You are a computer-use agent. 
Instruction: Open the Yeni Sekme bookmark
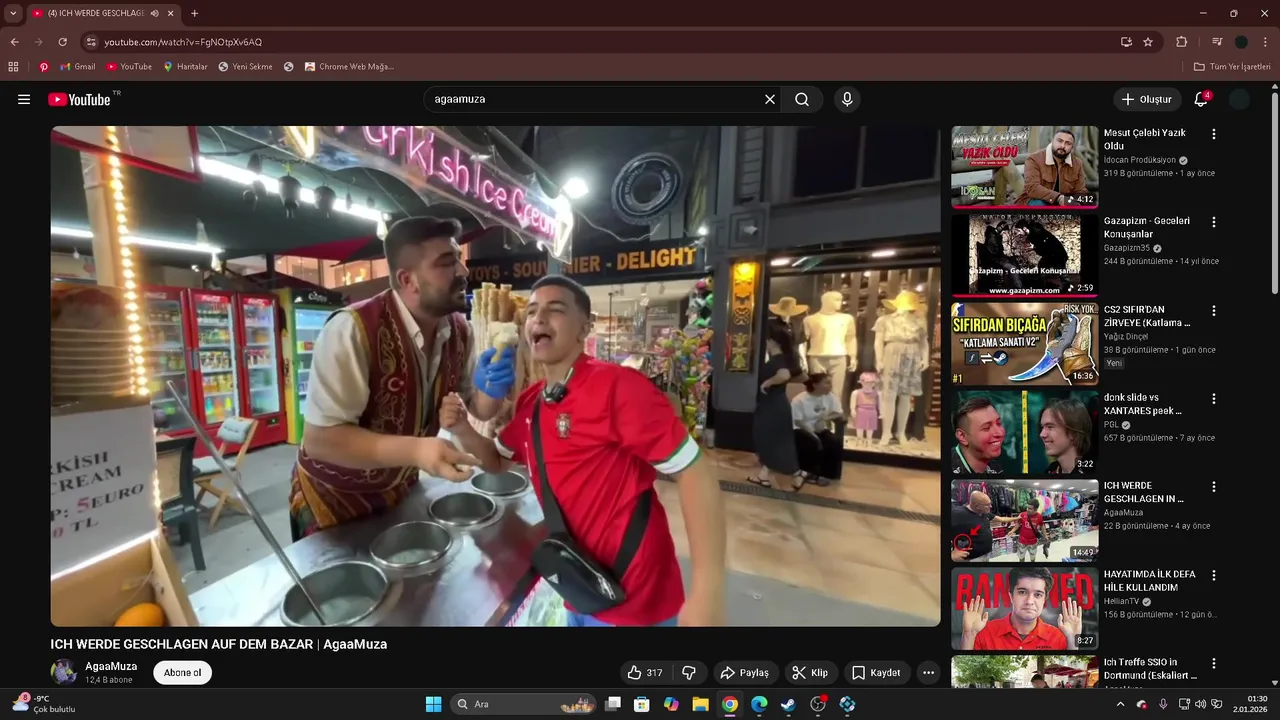[x=245, y=67]
